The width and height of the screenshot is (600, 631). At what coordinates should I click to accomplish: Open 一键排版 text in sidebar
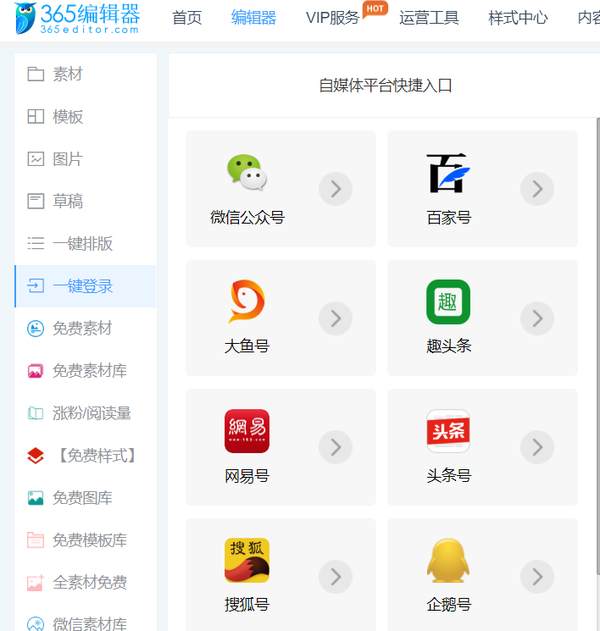click(82, 243)
